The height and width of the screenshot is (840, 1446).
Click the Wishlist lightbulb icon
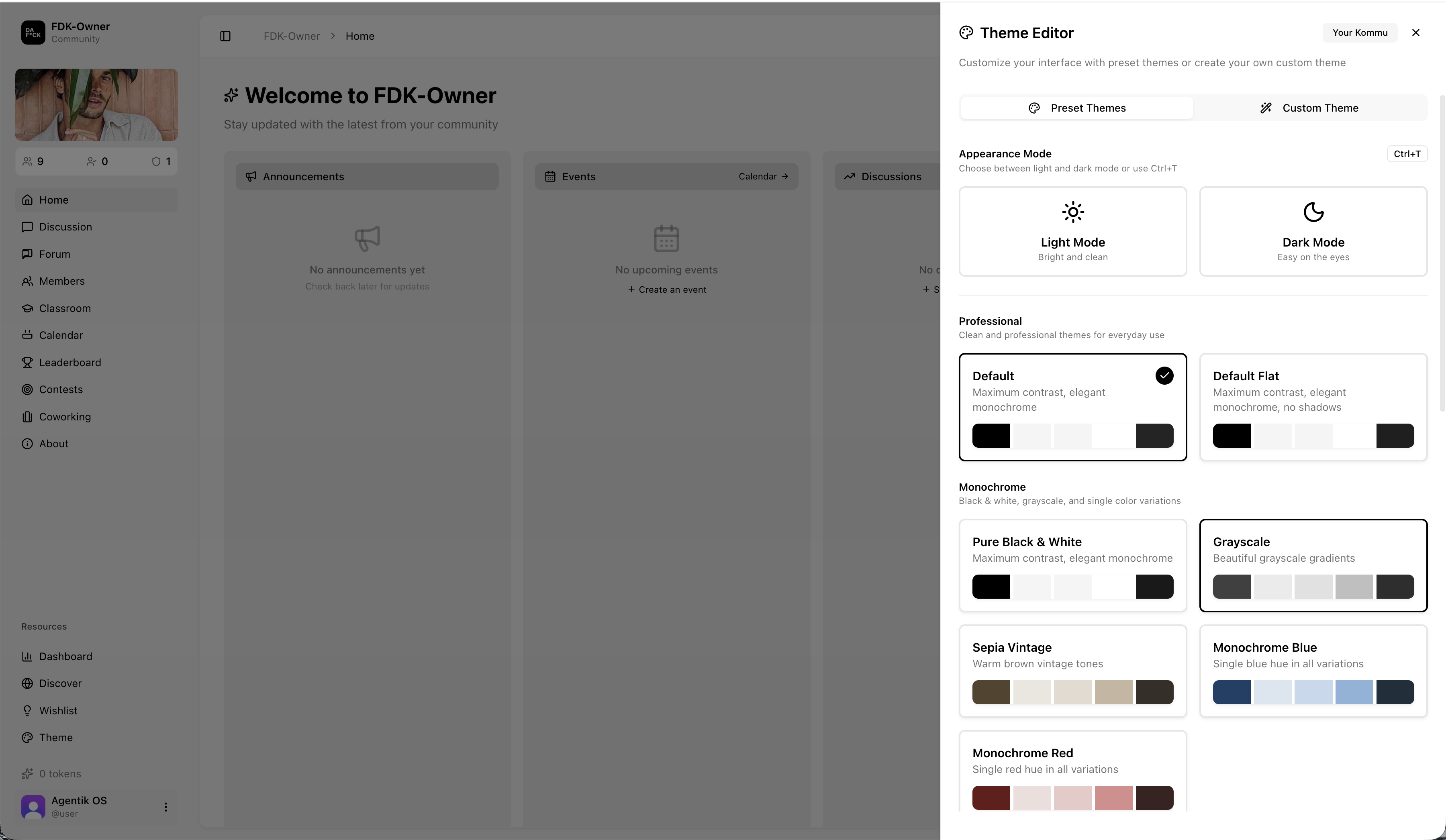(x=27, y=710)
